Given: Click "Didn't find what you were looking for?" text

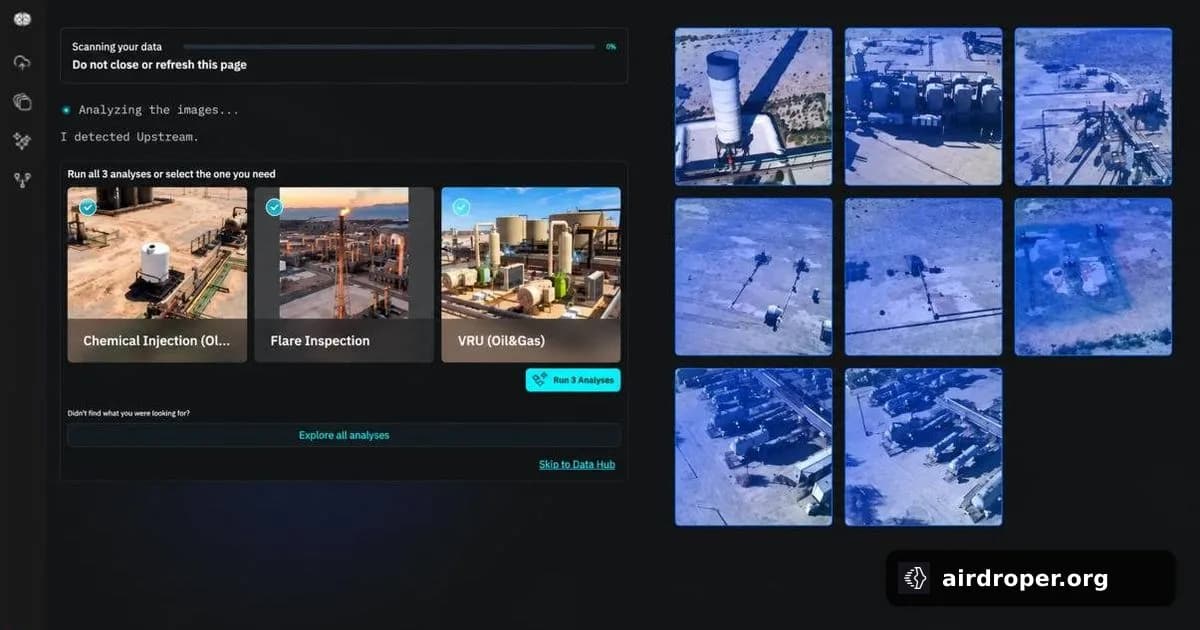Looking at the screenshot, I should pyautogui.click(x=128, y=413).
